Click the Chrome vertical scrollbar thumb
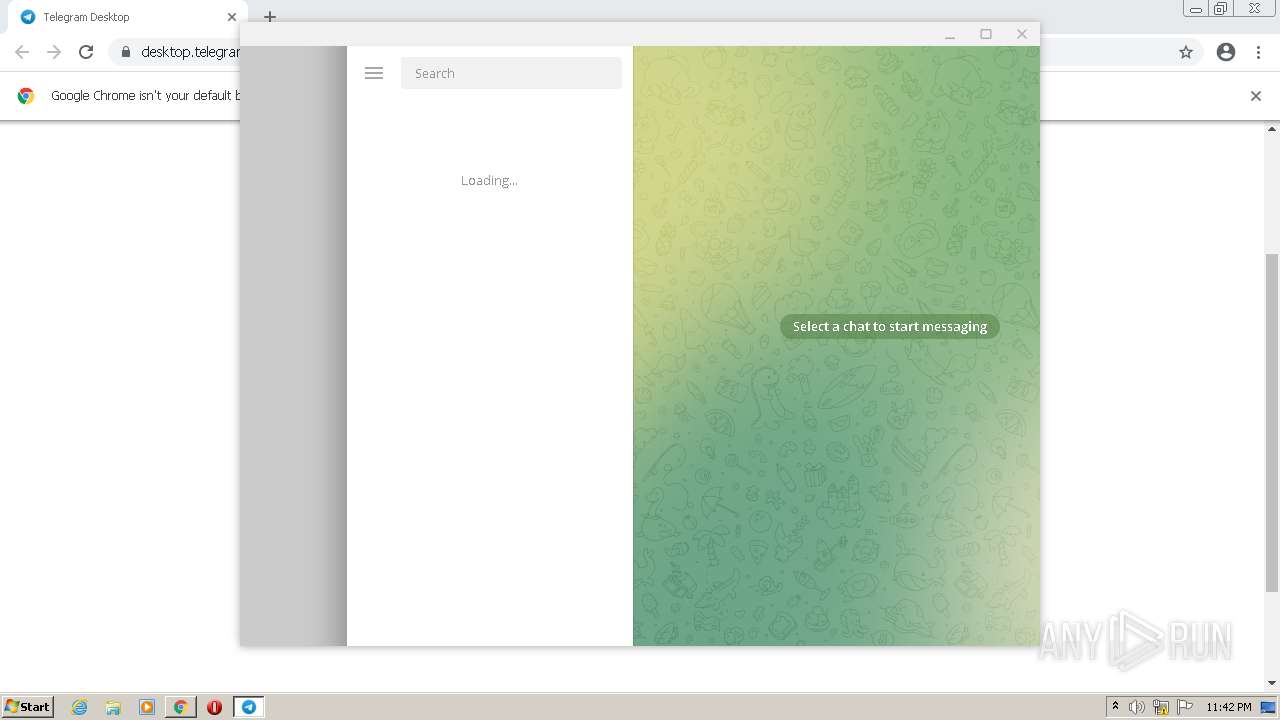Screen dimensions: 1280x720 click(x=1272, y=423)
